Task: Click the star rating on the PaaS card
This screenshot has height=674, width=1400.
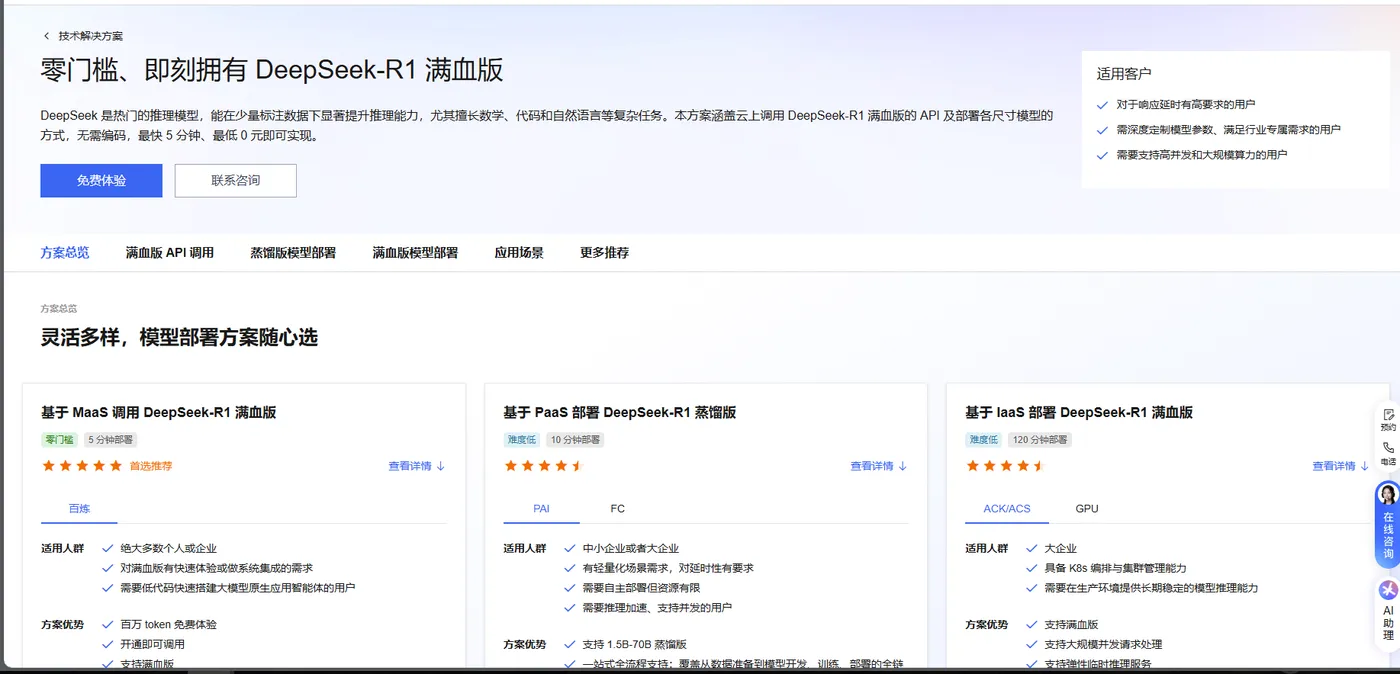Action: (543, 466)
